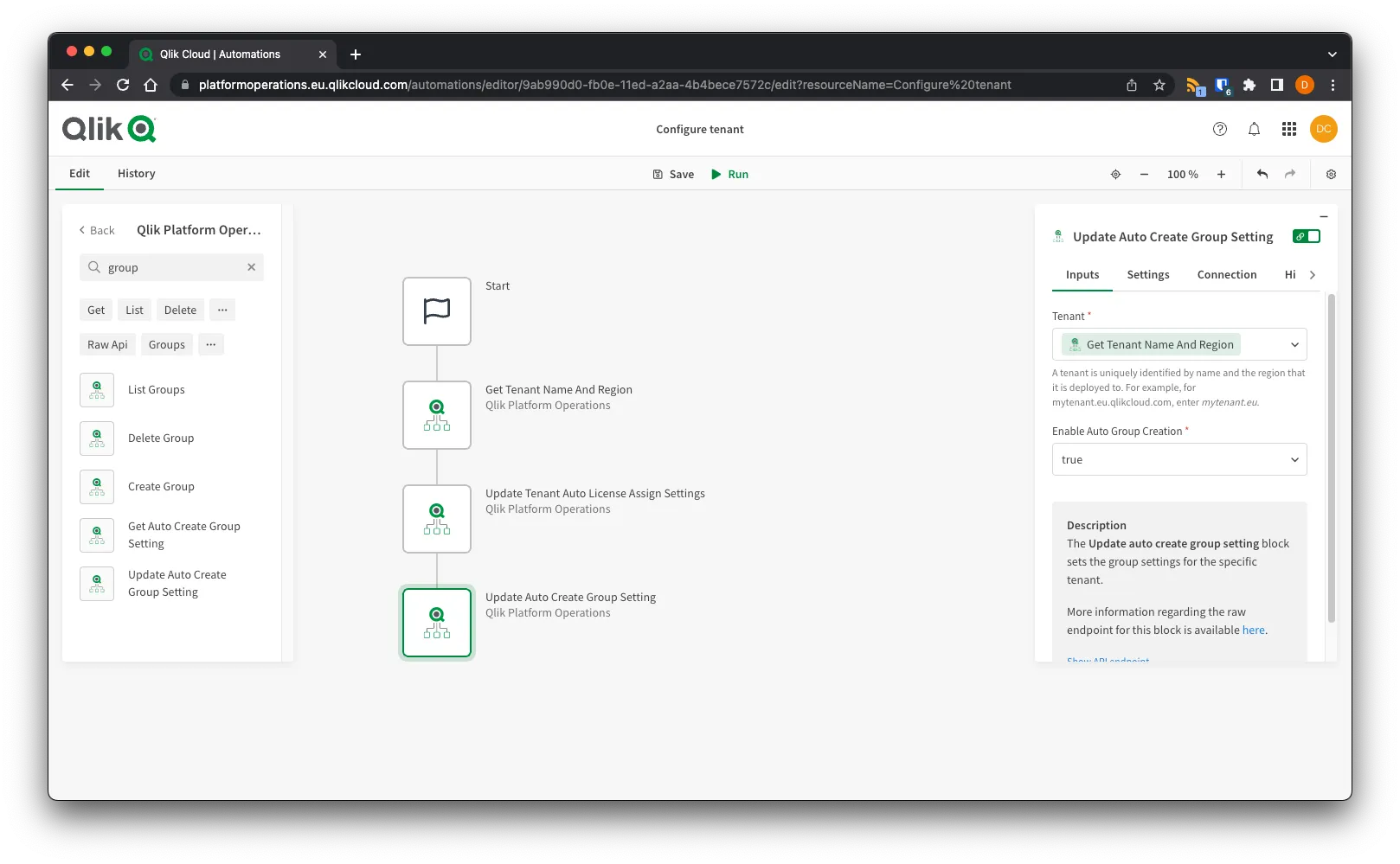Select the Groups filter chip
Image resolution: width=1400 pixels, height=864 pixels.
(166, 344)
